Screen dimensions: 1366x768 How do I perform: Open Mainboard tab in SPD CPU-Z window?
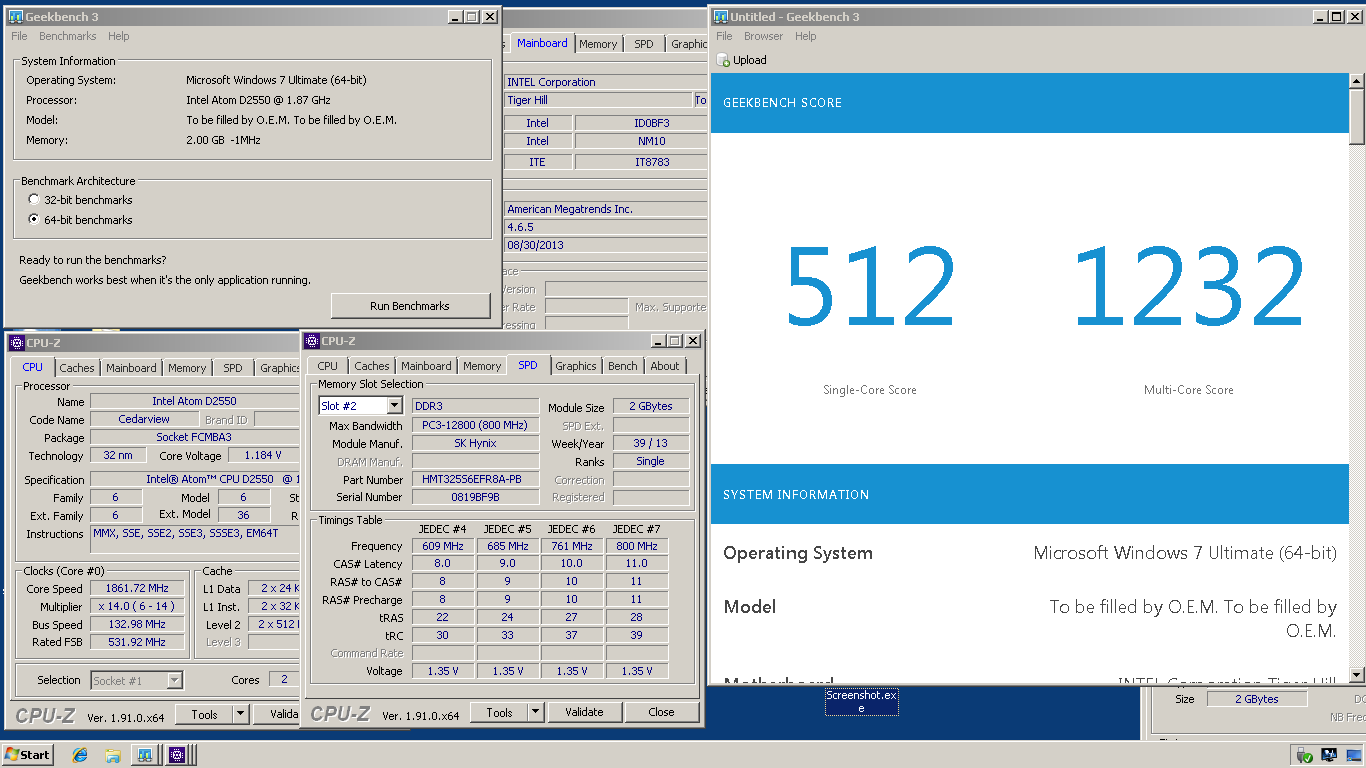[426, 366]
